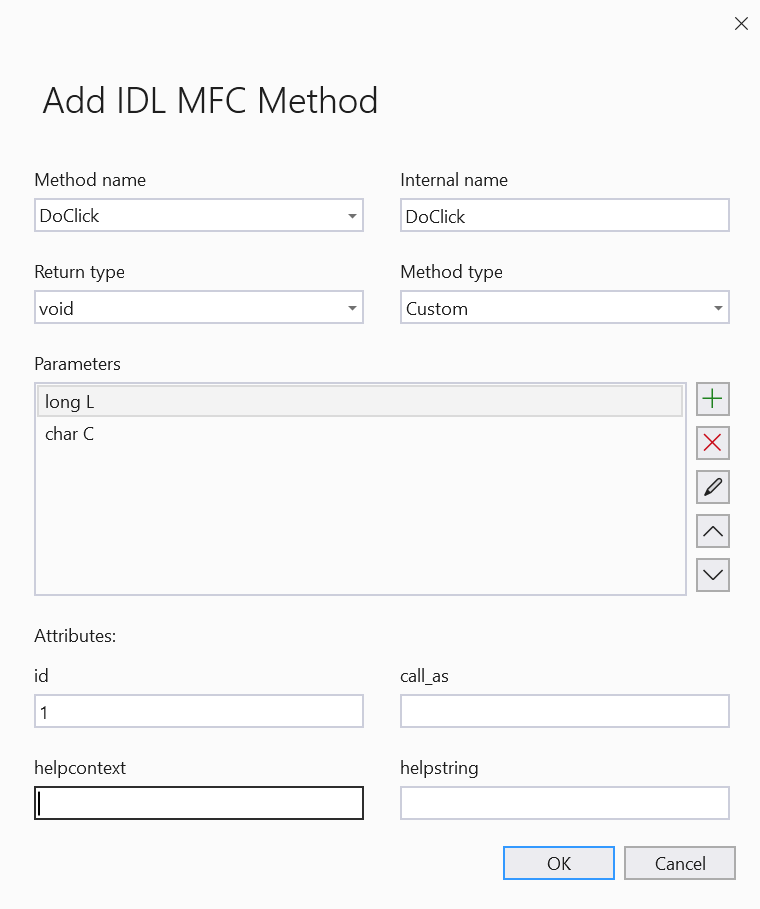Open the Method name dropdown
The width and height of the screenshot is (760, 909).
(x=352, y=215)
